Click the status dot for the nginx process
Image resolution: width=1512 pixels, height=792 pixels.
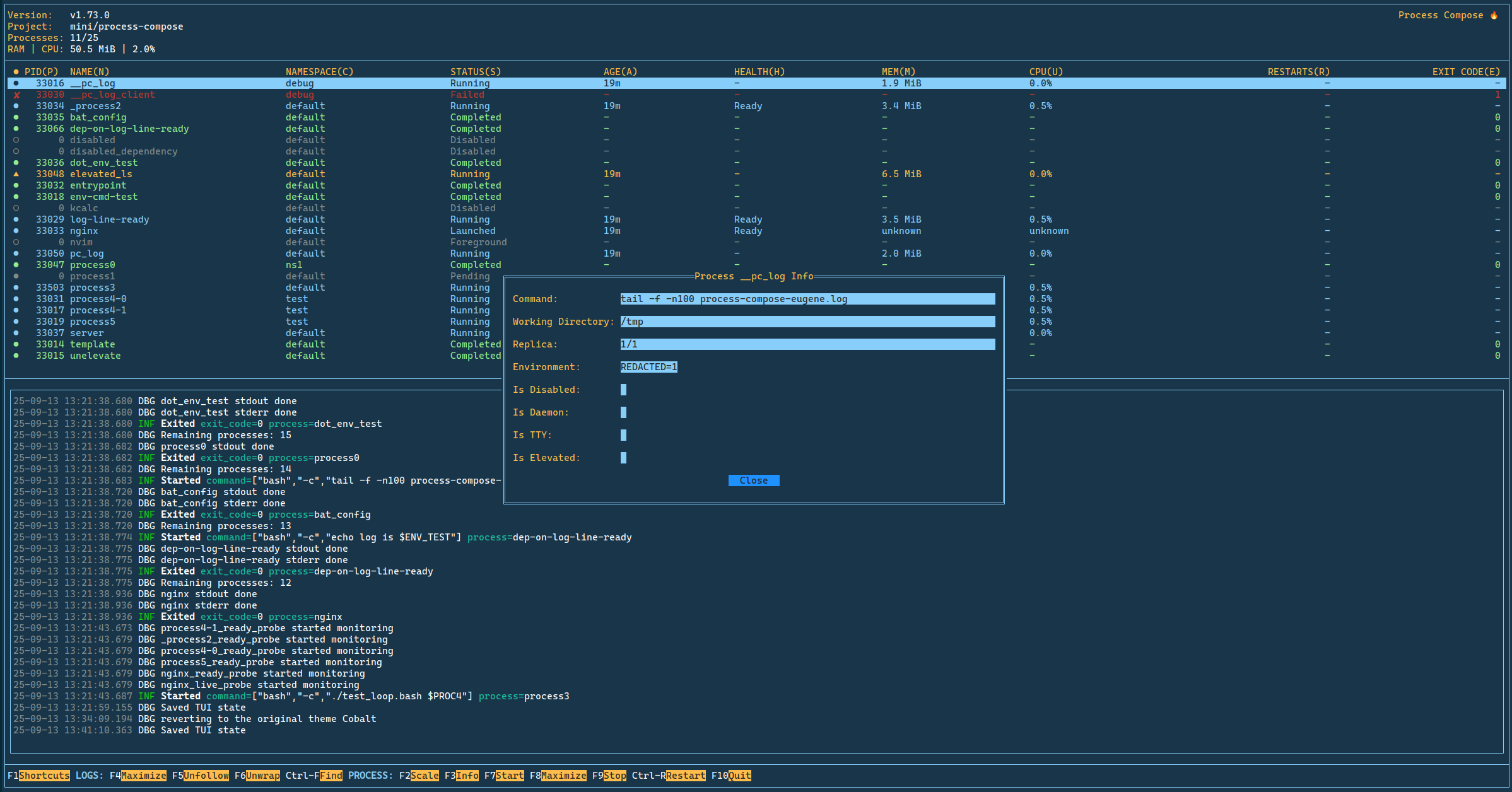click(x=16, y=231)
